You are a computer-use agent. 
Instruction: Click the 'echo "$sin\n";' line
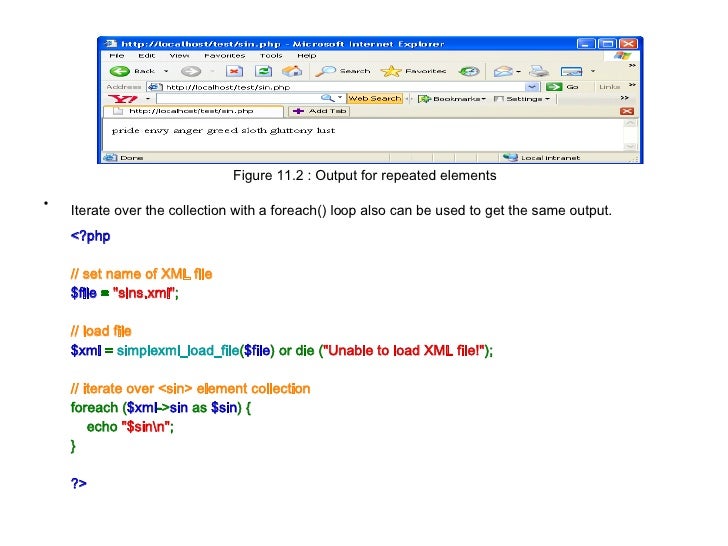pyautogui.click(x=130, y=427)
